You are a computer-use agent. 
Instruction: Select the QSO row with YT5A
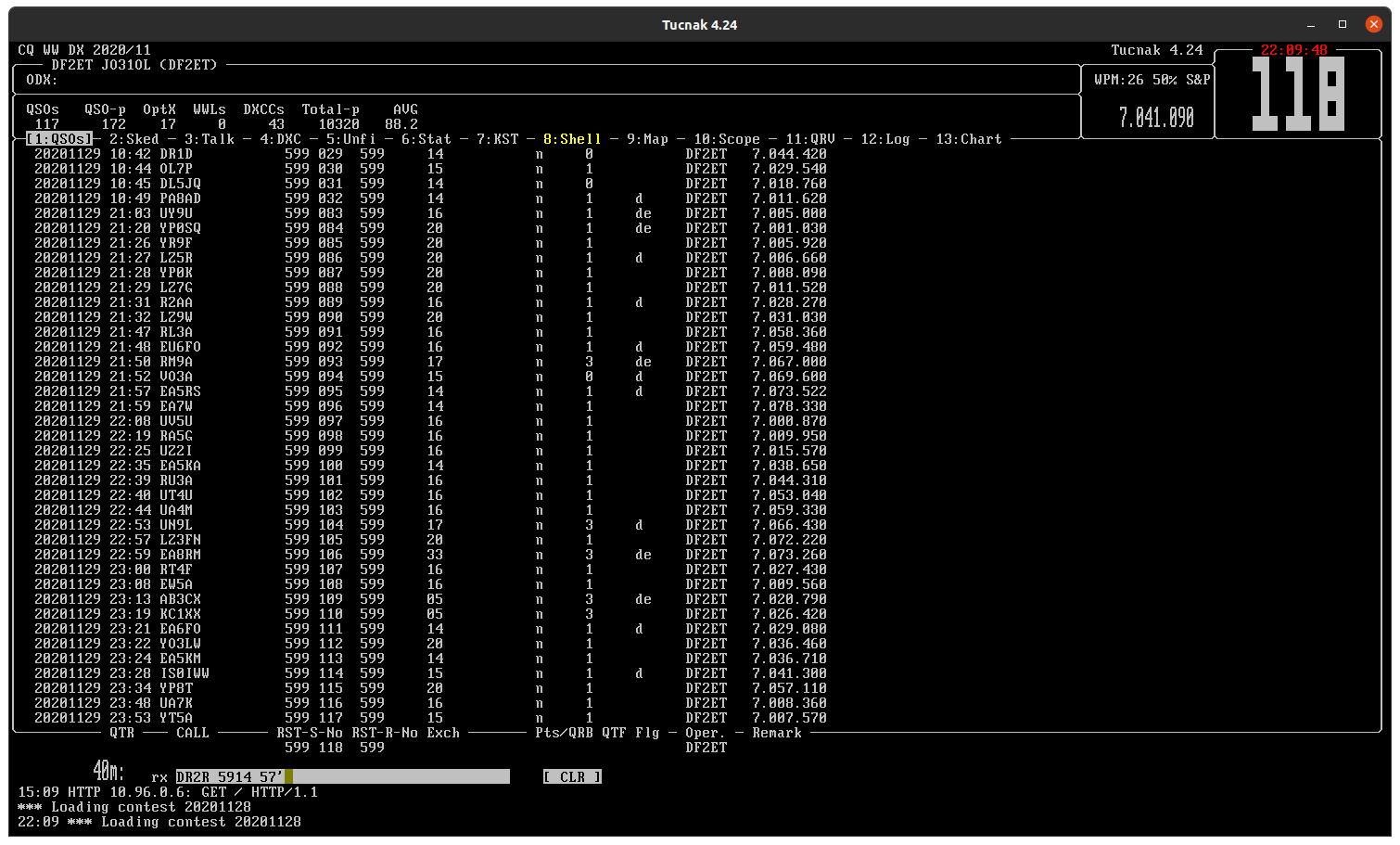(x=430, y=718)
